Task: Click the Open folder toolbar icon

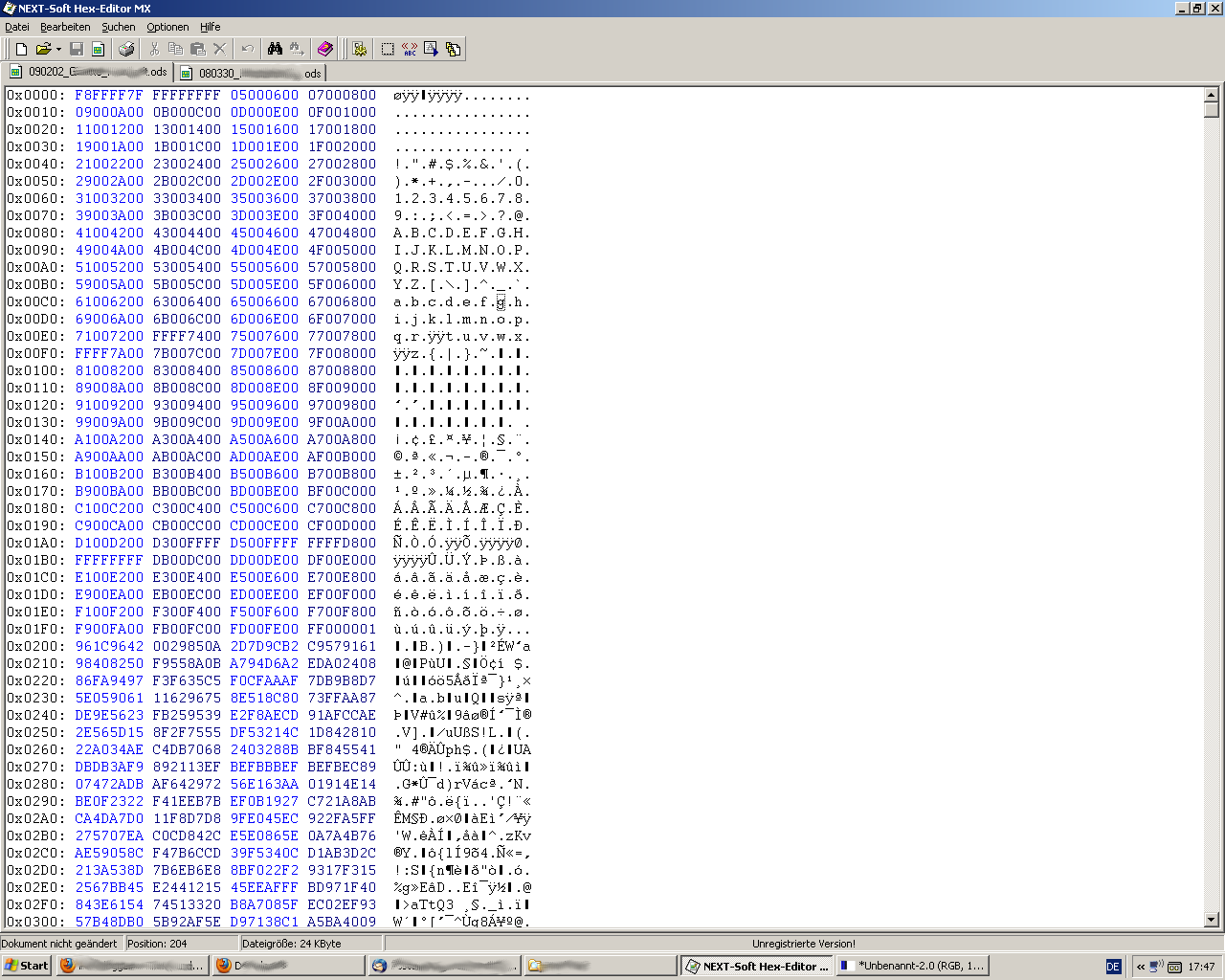Action: 43,49
